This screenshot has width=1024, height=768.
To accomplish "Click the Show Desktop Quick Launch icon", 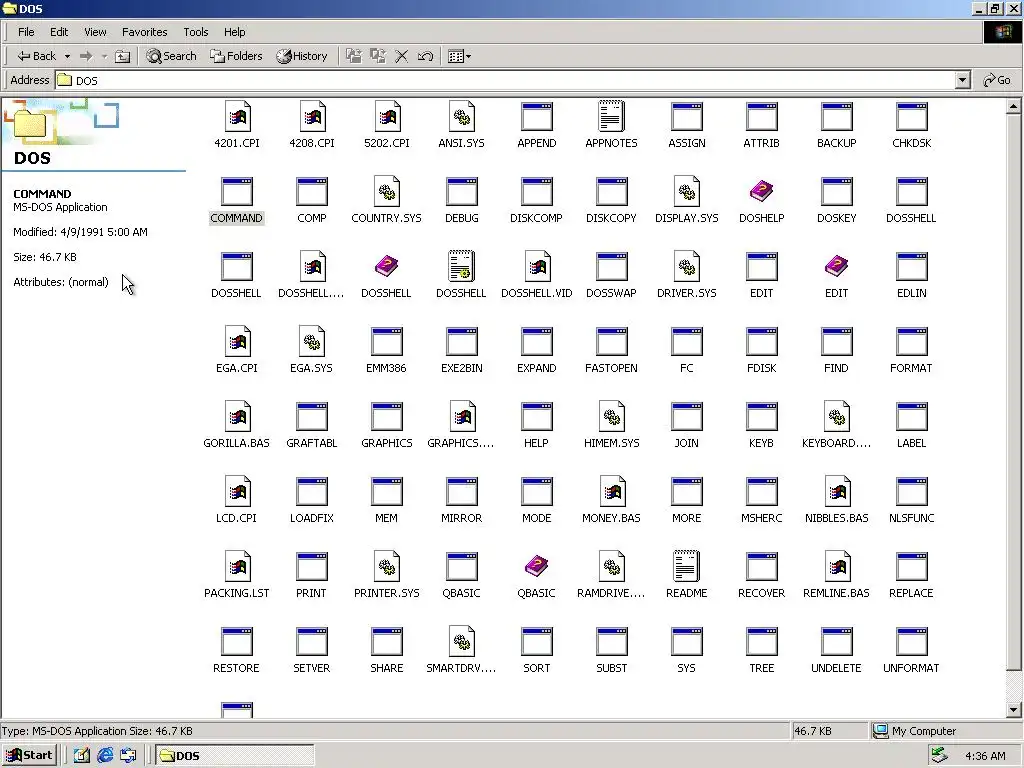I will click(x=82, y=756).
